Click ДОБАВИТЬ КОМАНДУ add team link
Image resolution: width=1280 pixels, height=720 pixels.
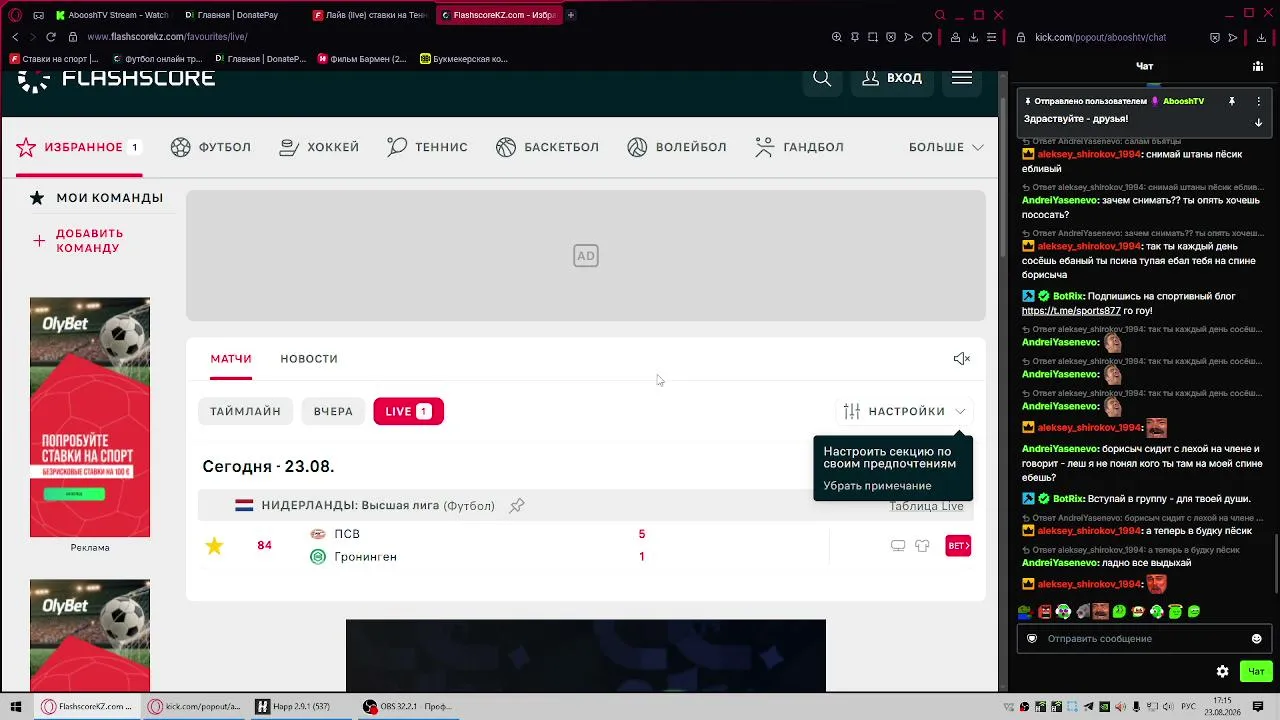point(79,241)
